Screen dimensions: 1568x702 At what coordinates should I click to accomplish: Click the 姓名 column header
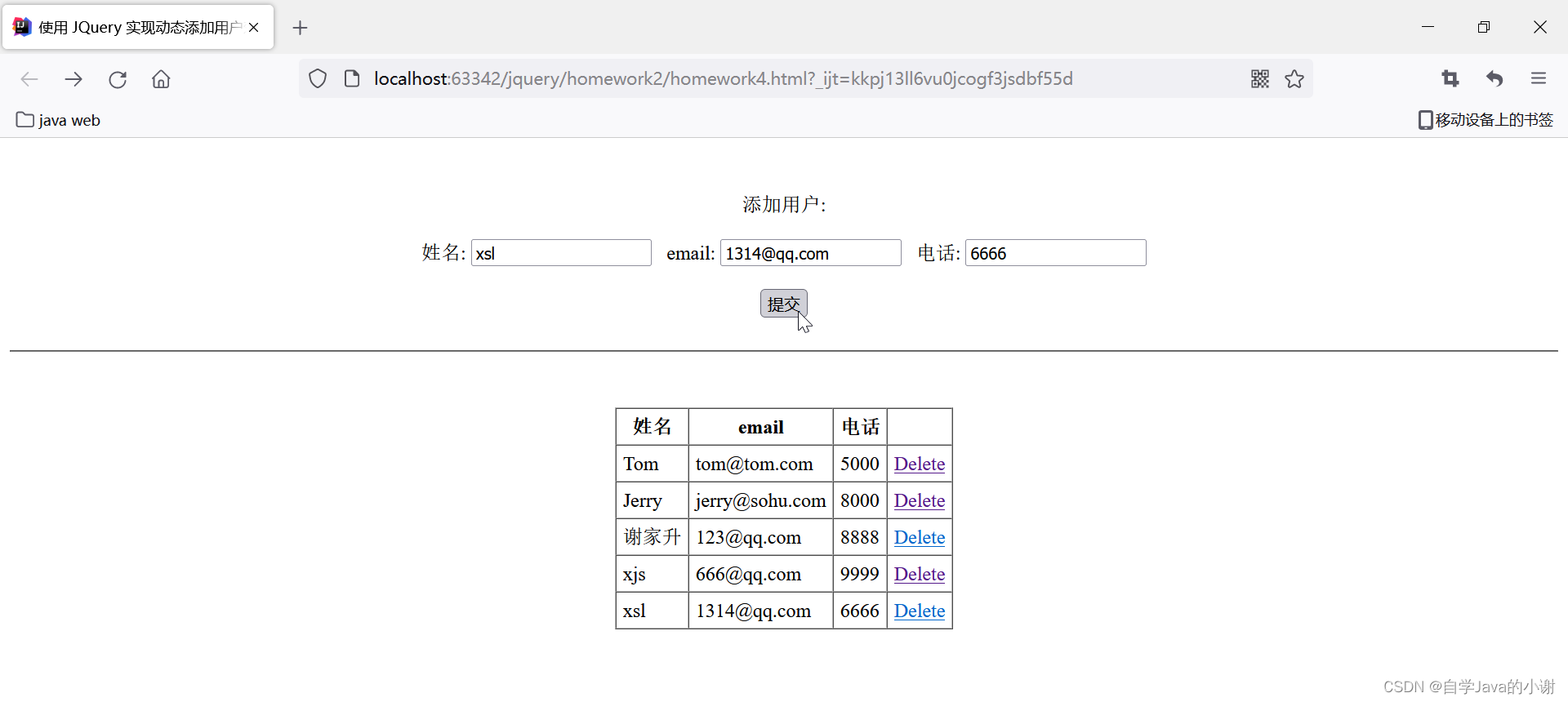point(652,427)
